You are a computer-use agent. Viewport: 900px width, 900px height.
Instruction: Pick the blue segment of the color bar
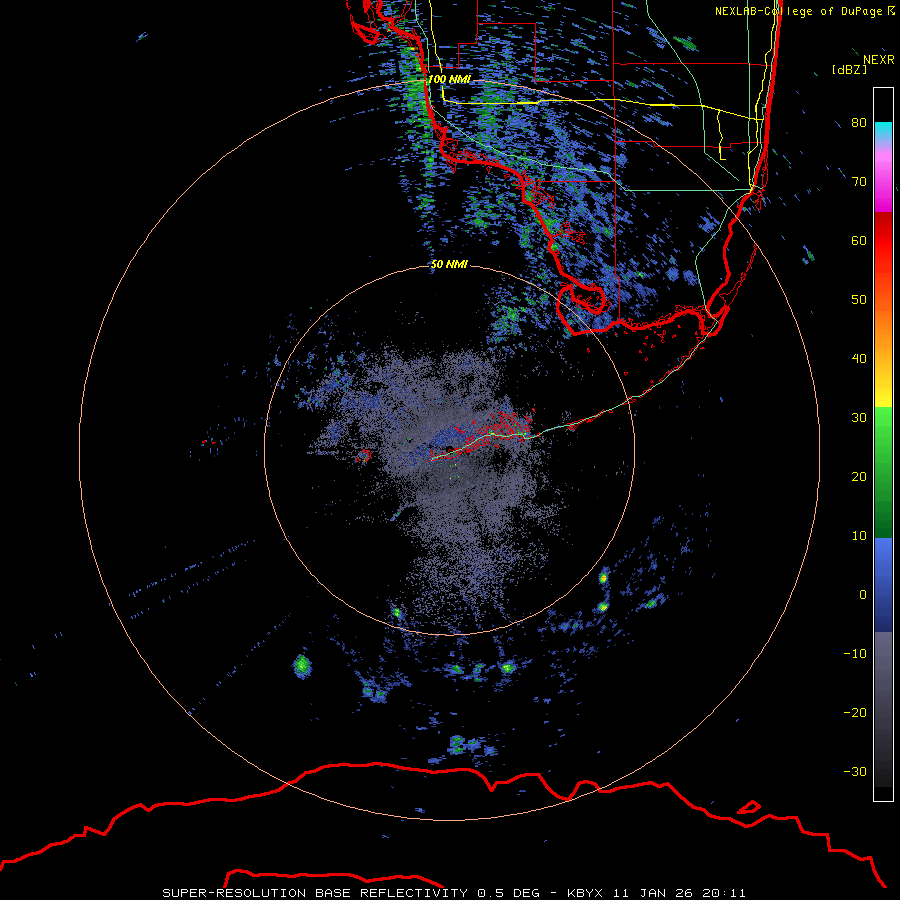[x=883, y=585]
